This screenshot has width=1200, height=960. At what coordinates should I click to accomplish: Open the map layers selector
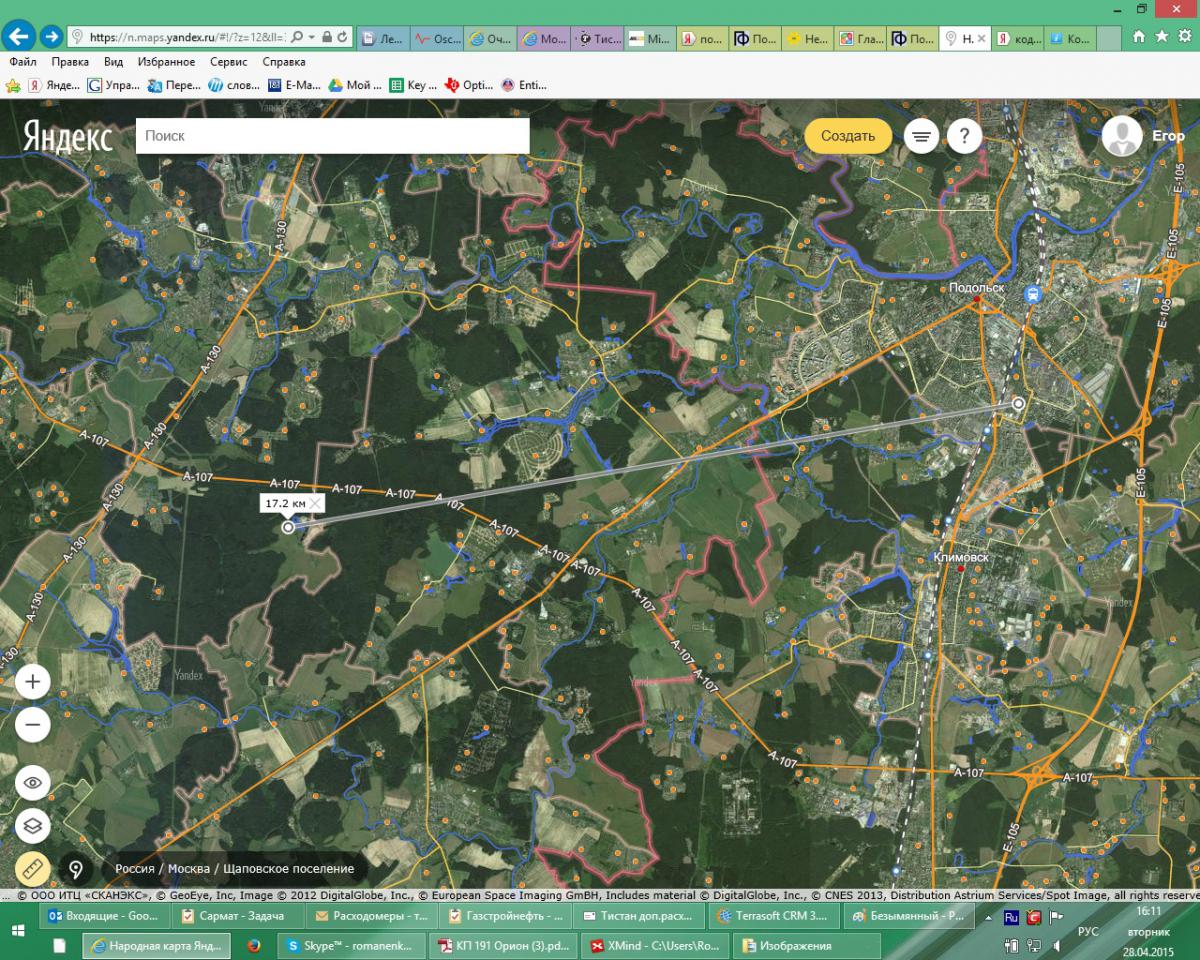[x=33, y=826]
